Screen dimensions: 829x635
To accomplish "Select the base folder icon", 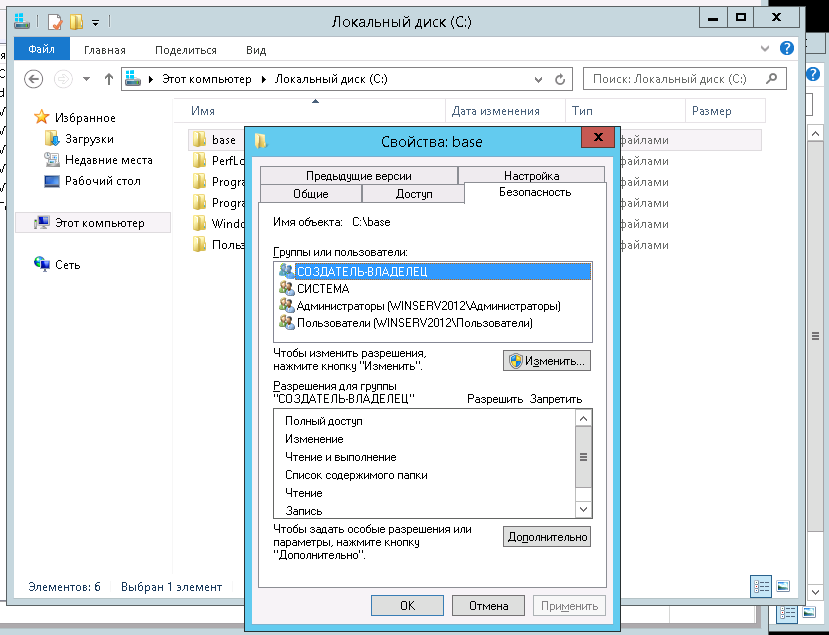I will coord(199,140).
